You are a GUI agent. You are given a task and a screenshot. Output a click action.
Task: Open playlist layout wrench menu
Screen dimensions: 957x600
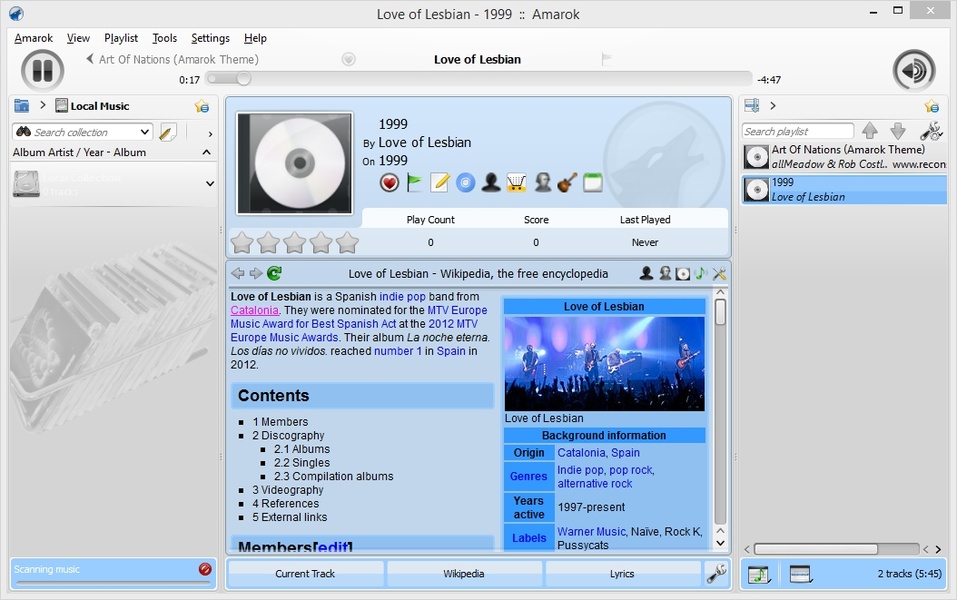pyautogui.click(x=931, y=131)
